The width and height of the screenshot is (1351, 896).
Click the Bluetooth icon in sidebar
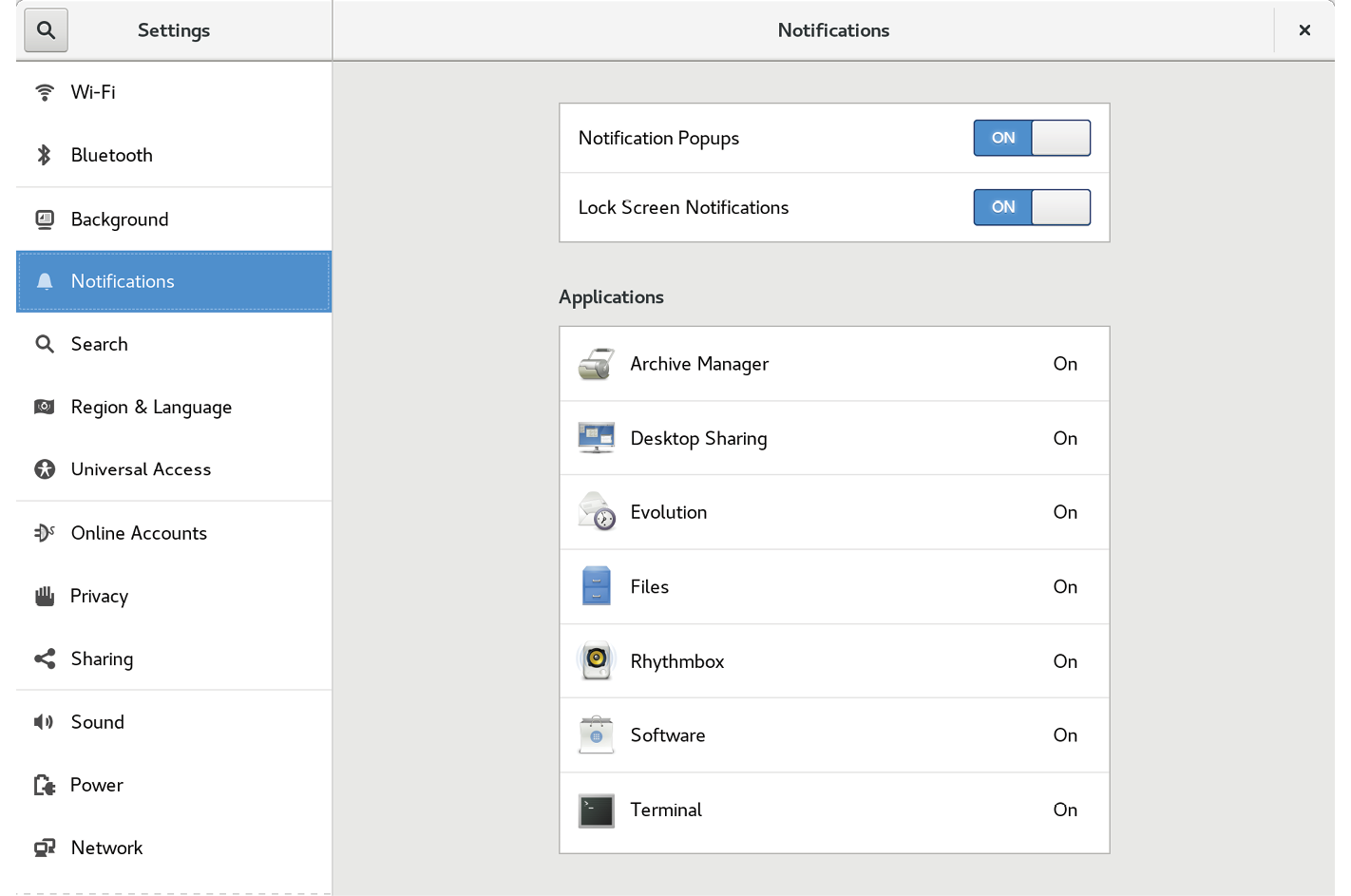point(44,155)
